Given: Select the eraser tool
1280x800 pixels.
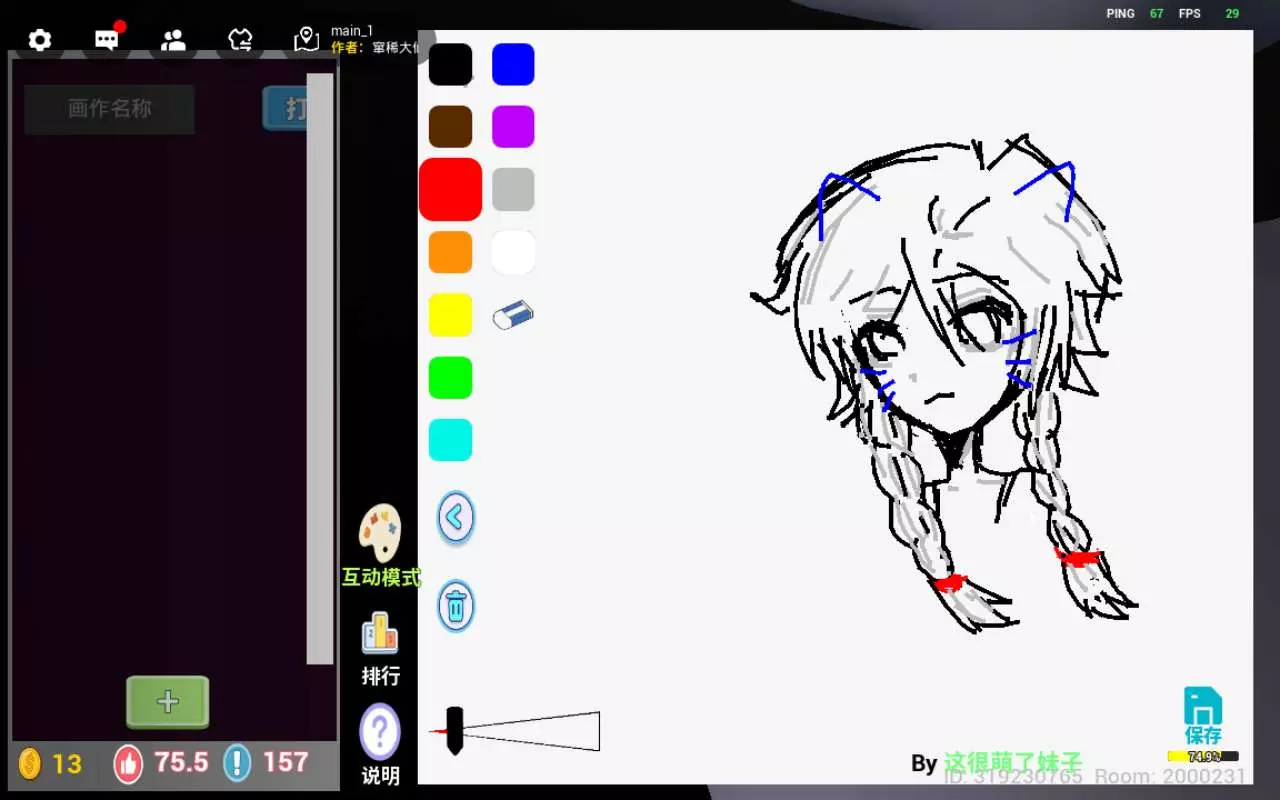Looking at the screenshot, I should click(513, 316).
